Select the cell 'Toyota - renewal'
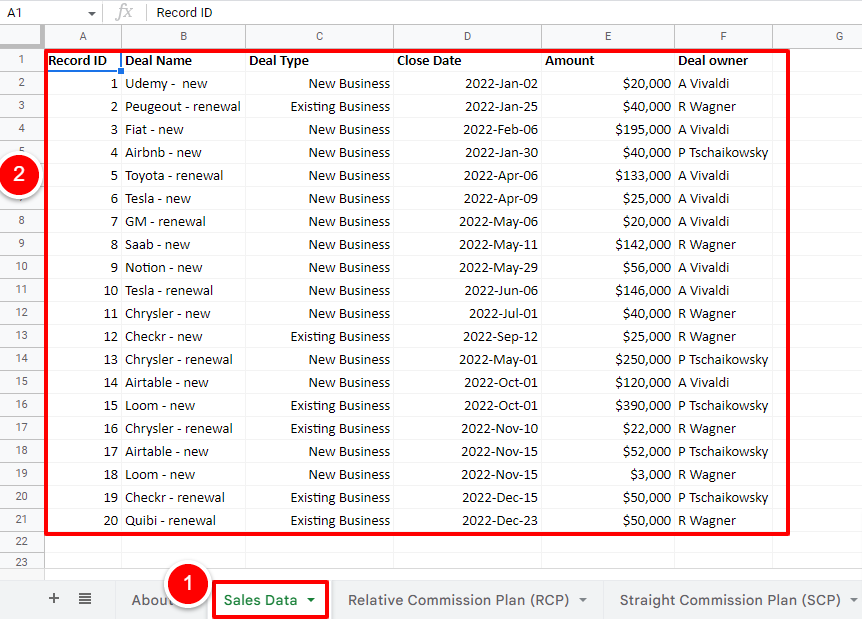The height and width of the screenshot is (619, 862). coord(184,176)
